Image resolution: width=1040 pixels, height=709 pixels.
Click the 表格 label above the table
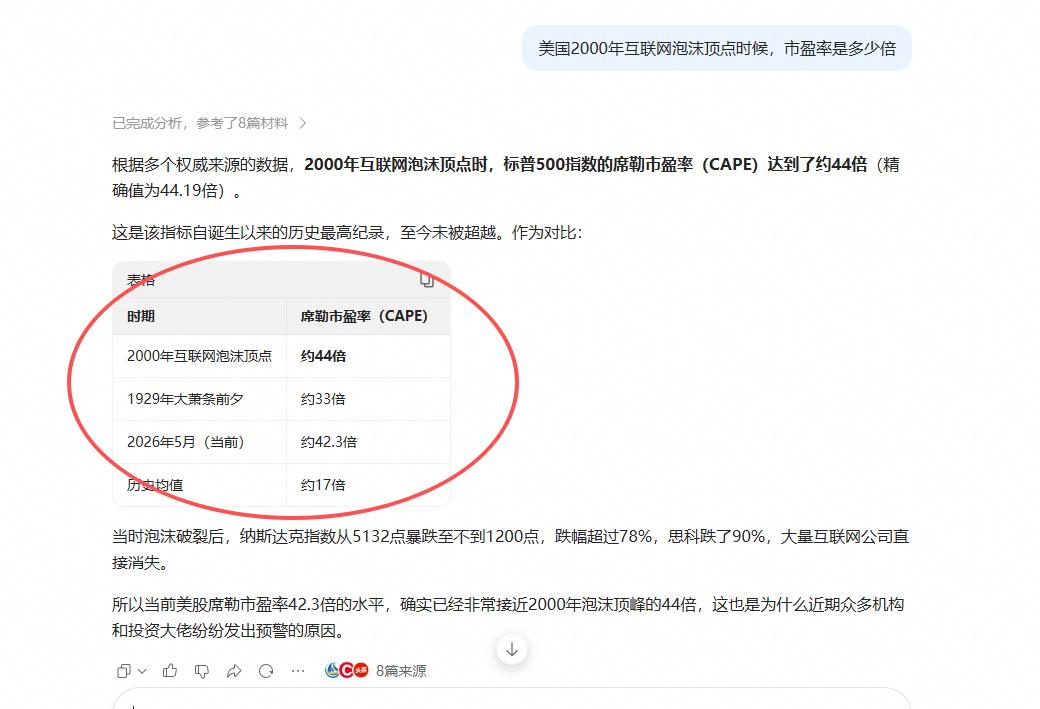tap(141, 280)
